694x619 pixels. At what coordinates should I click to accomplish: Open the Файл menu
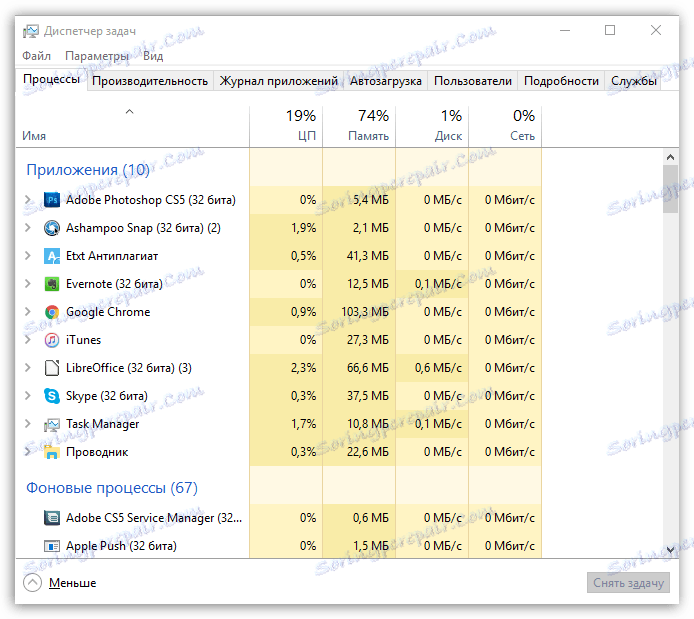click(36, 56)
